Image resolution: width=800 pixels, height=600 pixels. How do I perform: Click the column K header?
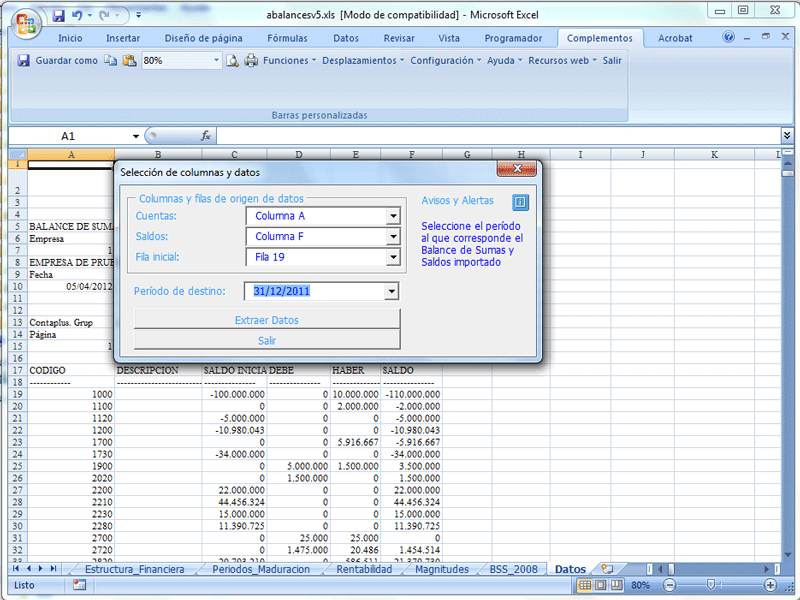(714, 154)
